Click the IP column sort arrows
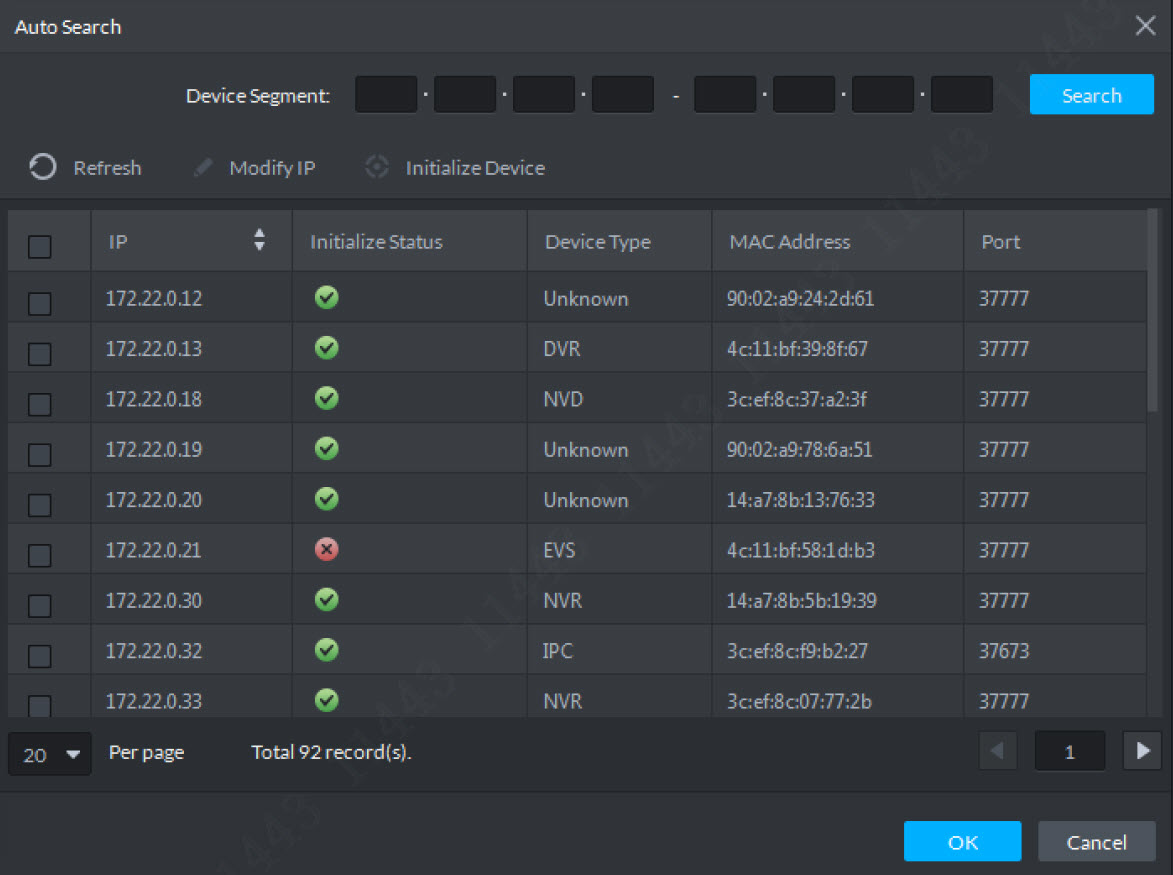 coord(260,240)
